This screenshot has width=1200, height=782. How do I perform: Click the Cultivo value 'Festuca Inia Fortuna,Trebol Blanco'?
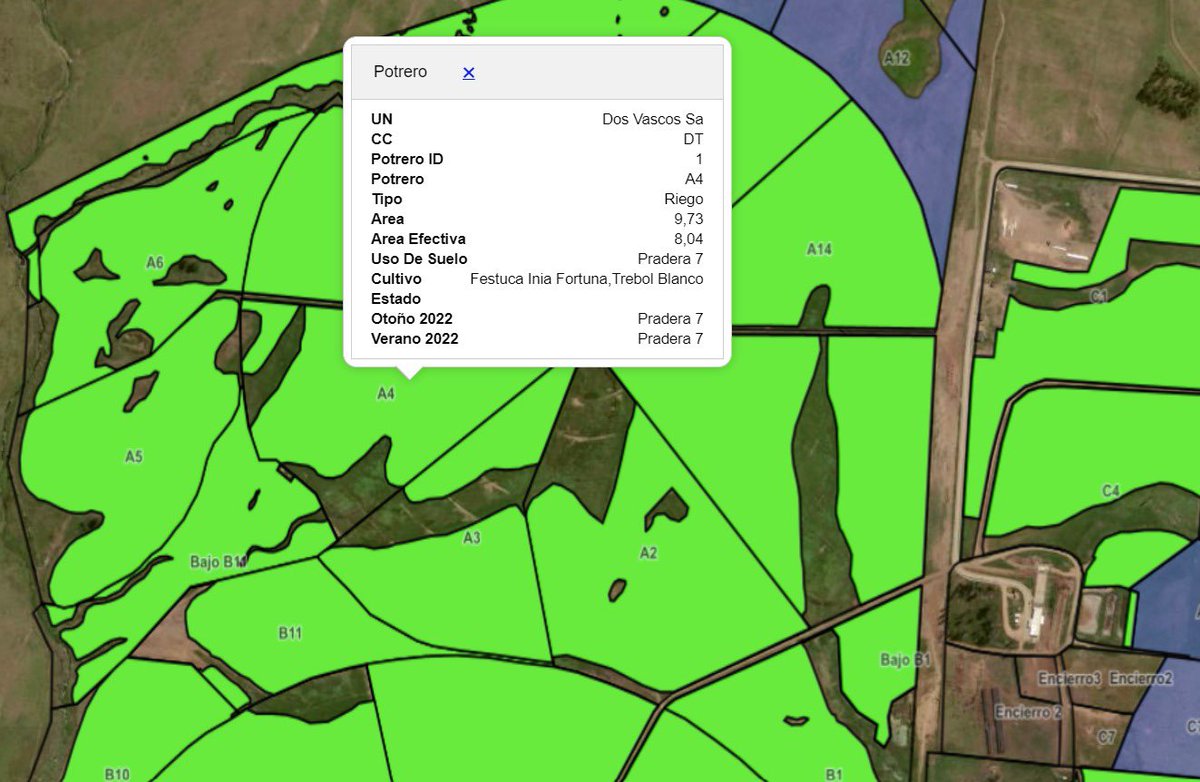pos(587,279)
